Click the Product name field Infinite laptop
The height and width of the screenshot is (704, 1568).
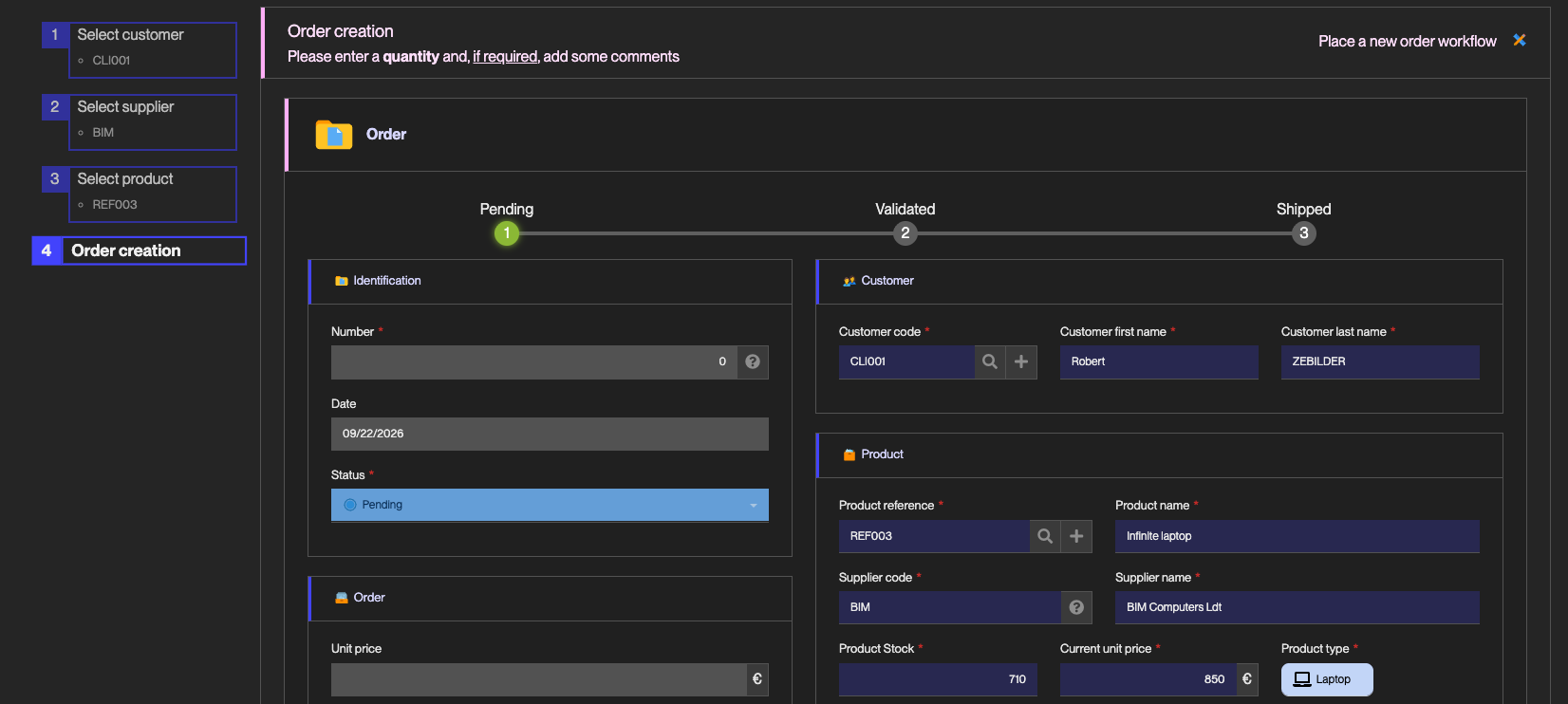(x=1297, y=536)
